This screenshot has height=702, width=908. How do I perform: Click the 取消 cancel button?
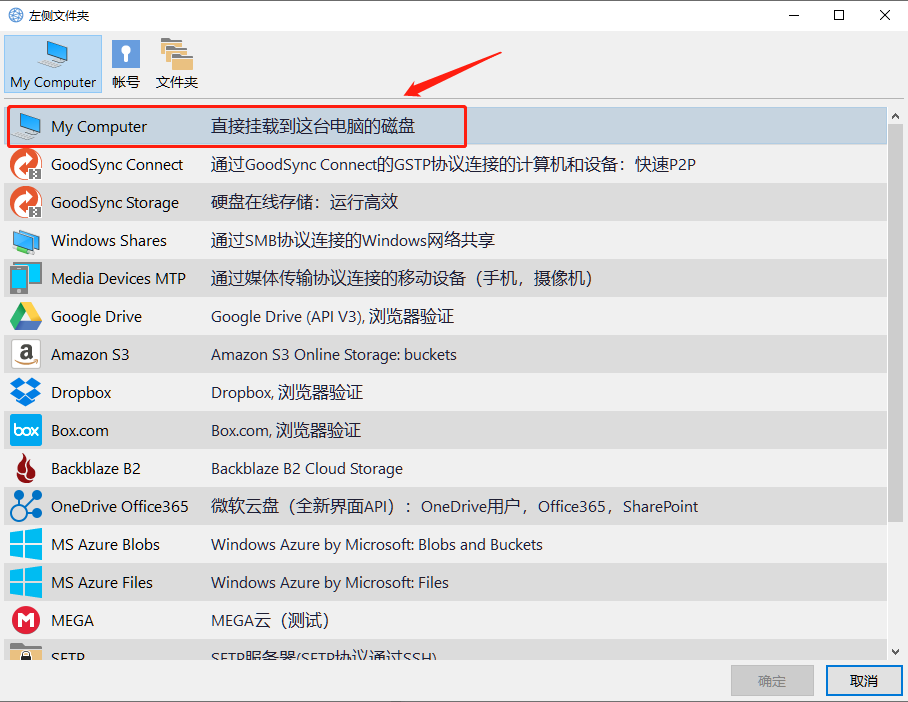[863, 681]
